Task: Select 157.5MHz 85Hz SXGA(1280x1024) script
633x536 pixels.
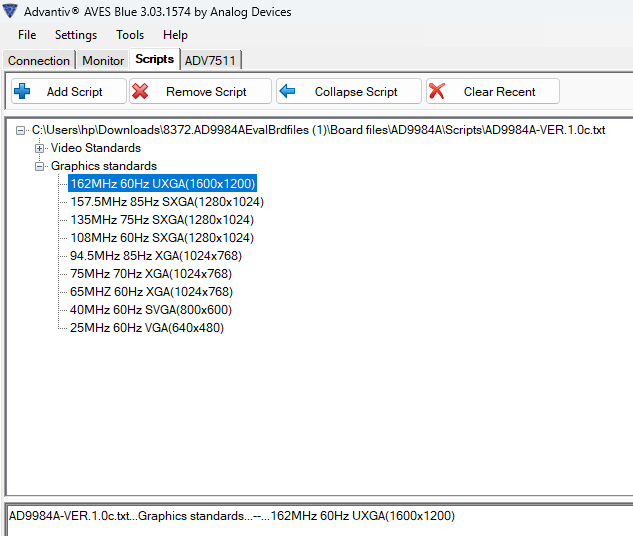Action: [x=167, y=202]
